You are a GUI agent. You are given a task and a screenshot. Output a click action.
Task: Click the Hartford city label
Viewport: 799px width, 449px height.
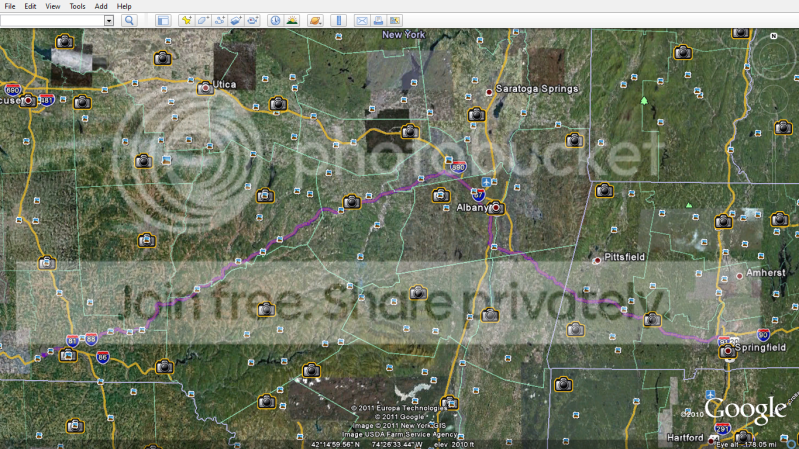tap(685, 437)
